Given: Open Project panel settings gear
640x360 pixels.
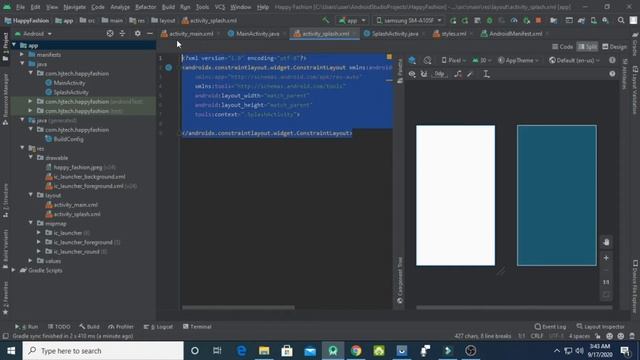Looking at the screenshot, I should tap(138, 33).
